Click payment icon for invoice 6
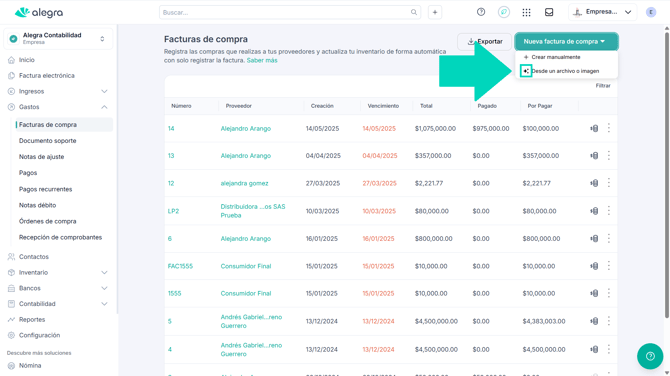Screen dimensions: 670x376 coord(594,238)
